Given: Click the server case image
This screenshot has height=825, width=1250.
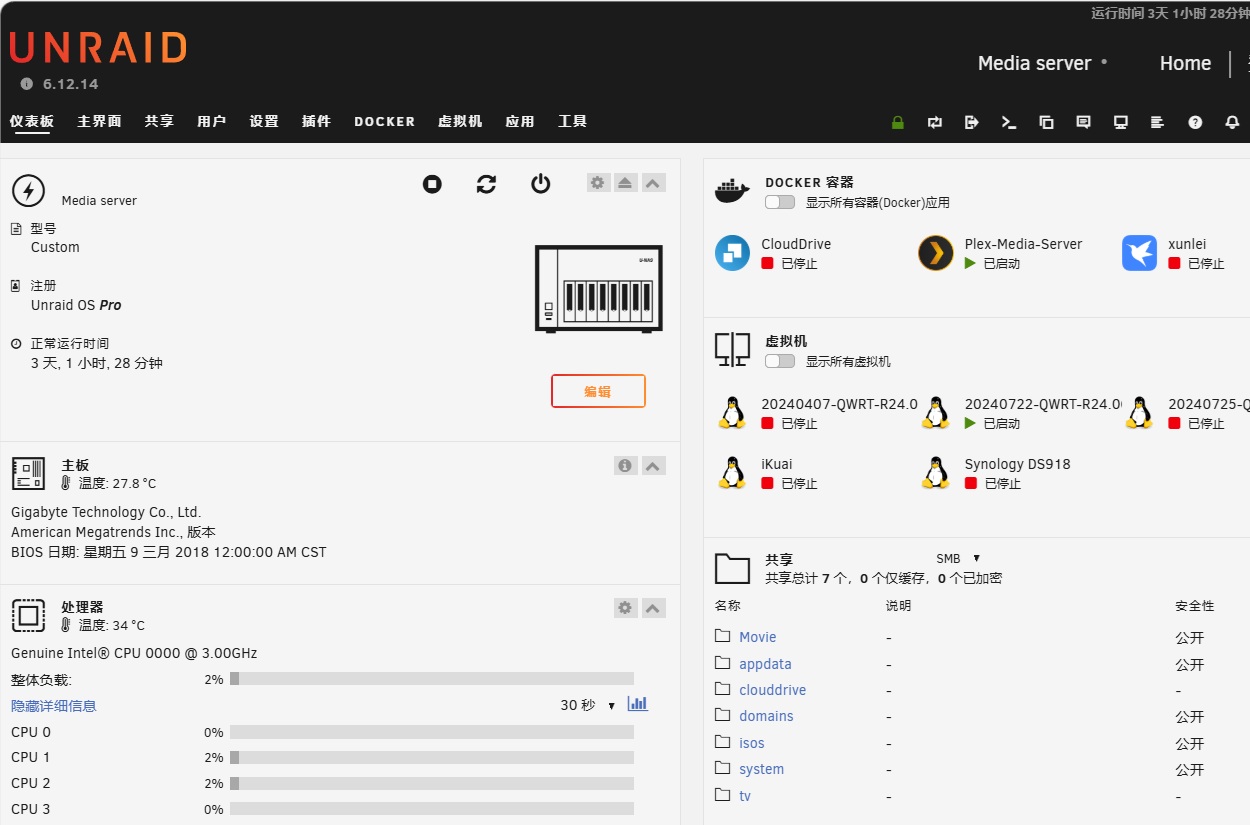Looking at the screenshot, I should click(x=598, y=289).
